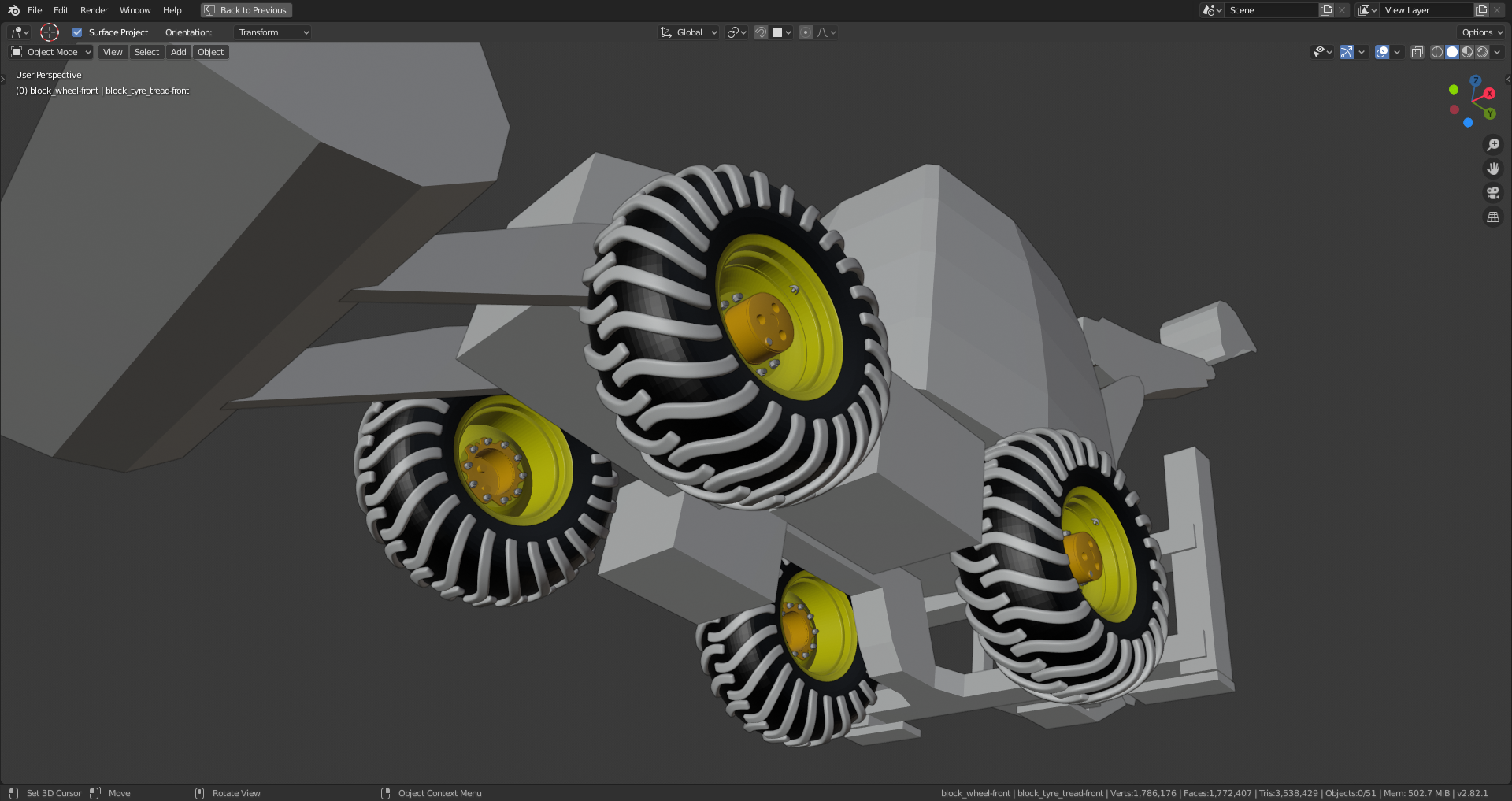The width and height of the screenshot is (1512, 801).
Task: Toggle viewport overlays display
Action: pos(1382,52)
